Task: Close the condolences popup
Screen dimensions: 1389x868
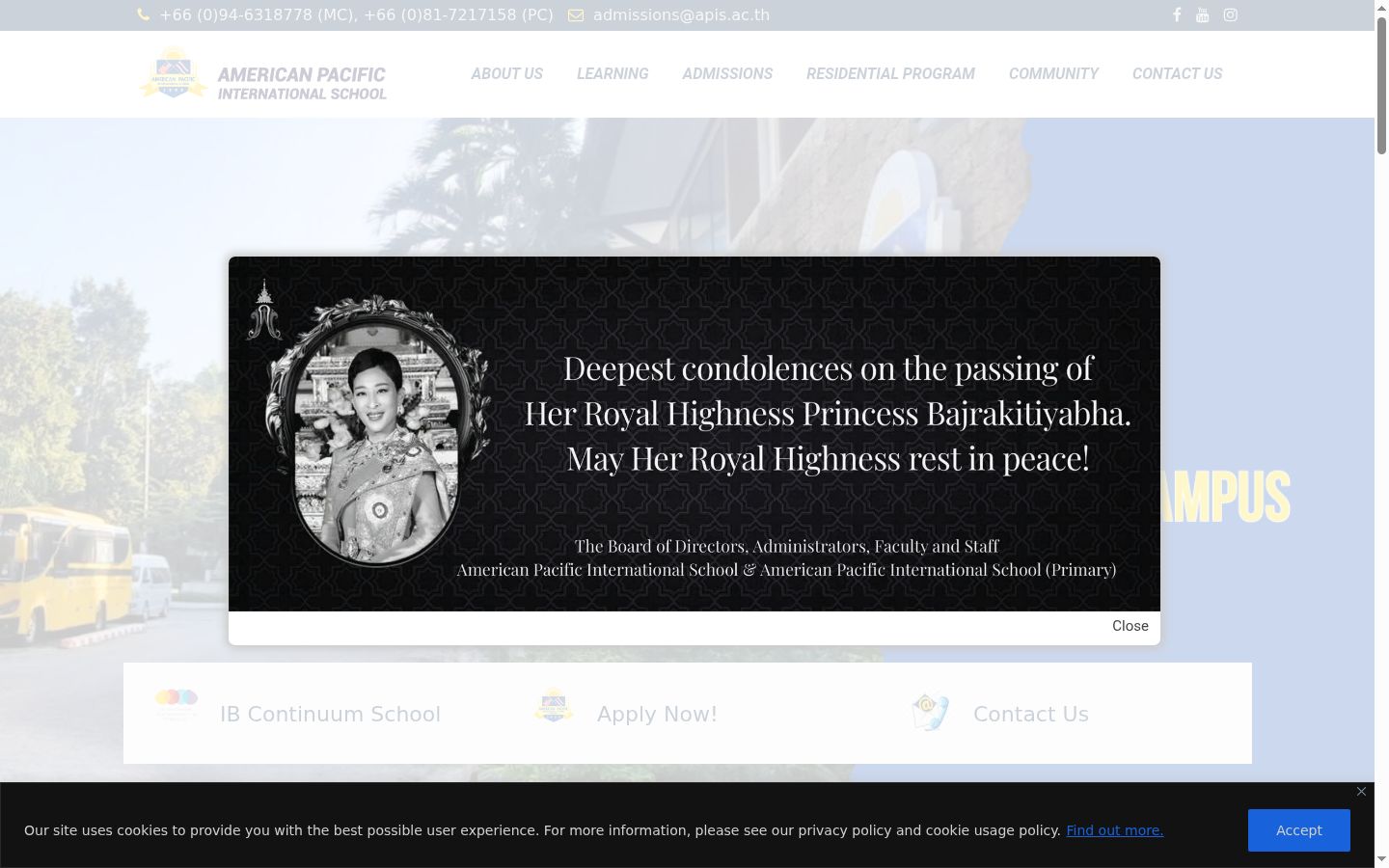Action: 1130,626
